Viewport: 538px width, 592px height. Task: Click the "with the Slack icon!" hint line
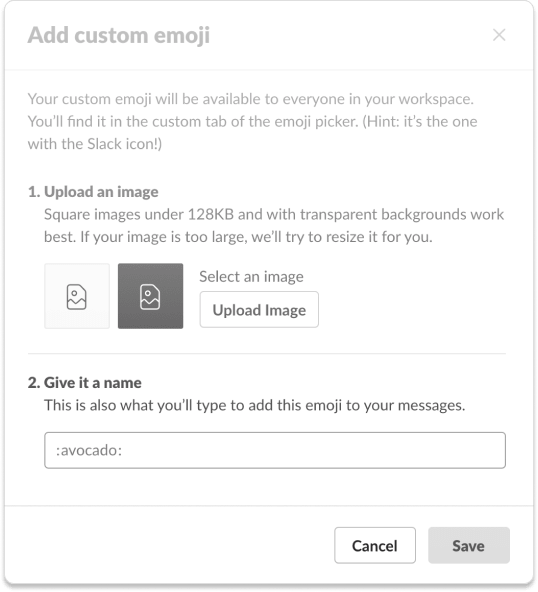(95, 144)
